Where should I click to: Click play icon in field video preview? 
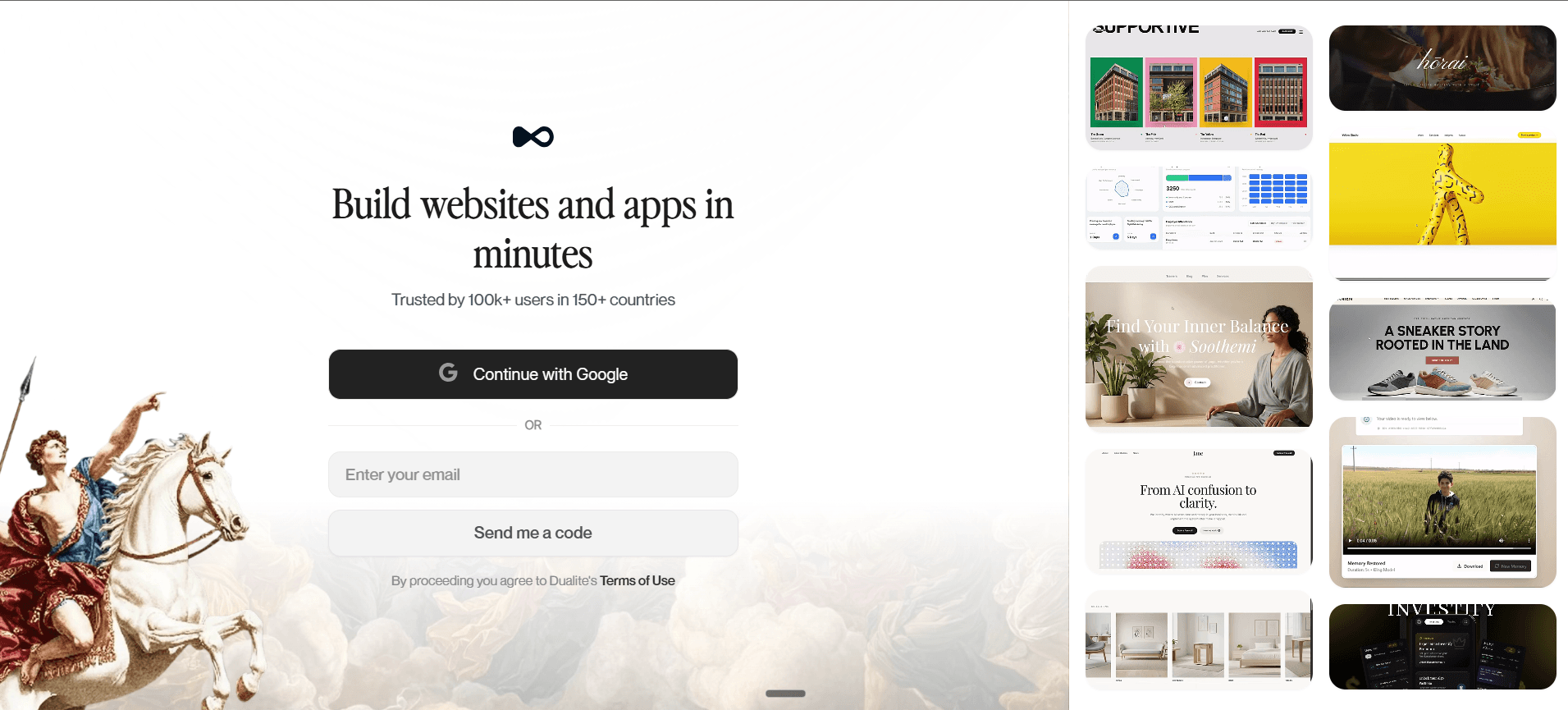[1350, 541]
